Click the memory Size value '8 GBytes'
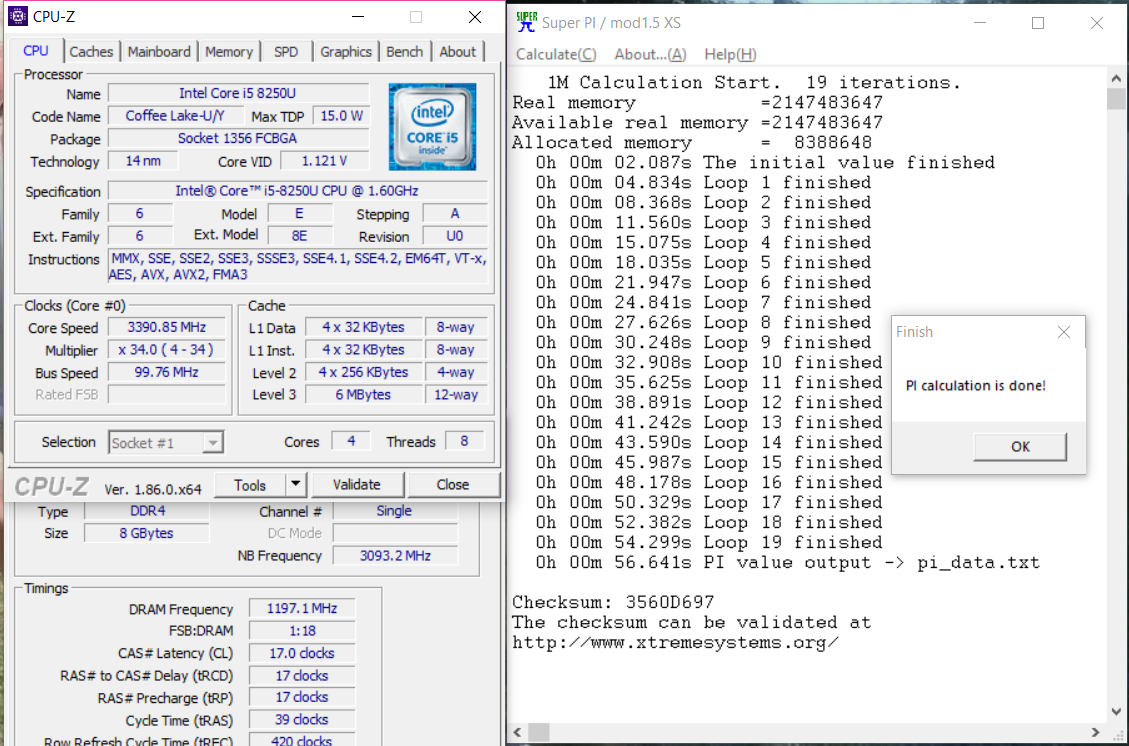The width and height of the screenshot is (1129, 746). point(148,533)
